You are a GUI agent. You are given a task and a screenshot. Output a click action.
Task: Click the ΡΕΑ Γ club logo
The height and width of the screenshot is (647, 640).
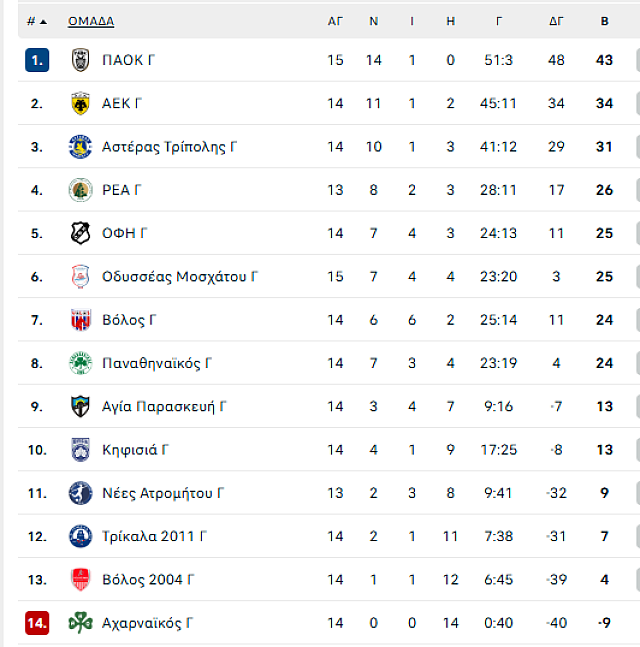pos(80,190)
